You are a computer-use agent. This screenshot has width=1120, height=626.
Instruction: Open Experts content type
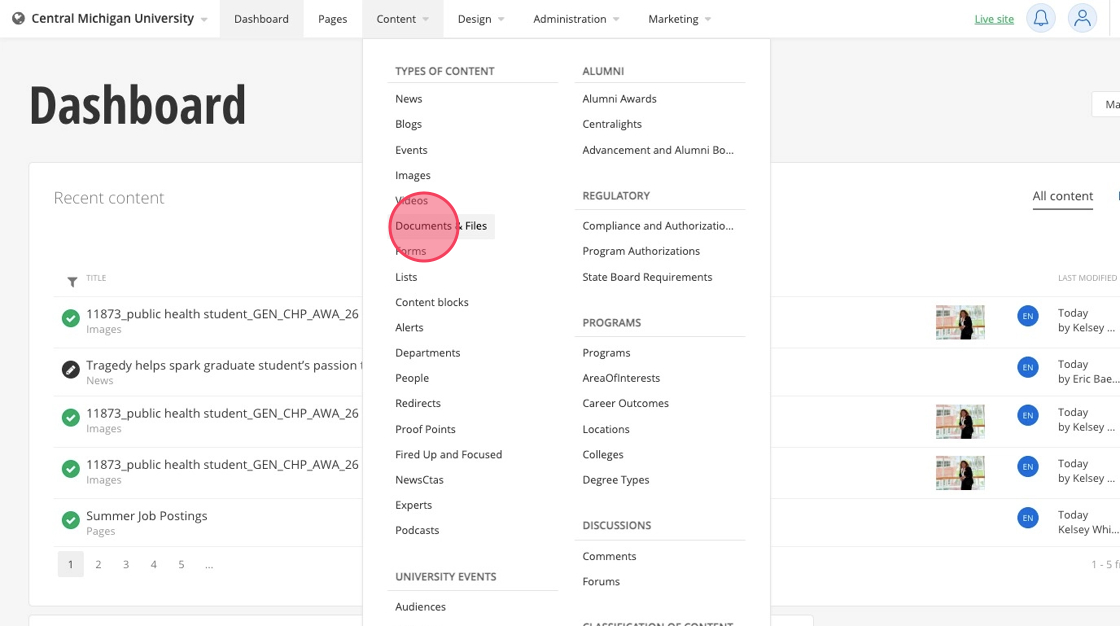[414, 505]
